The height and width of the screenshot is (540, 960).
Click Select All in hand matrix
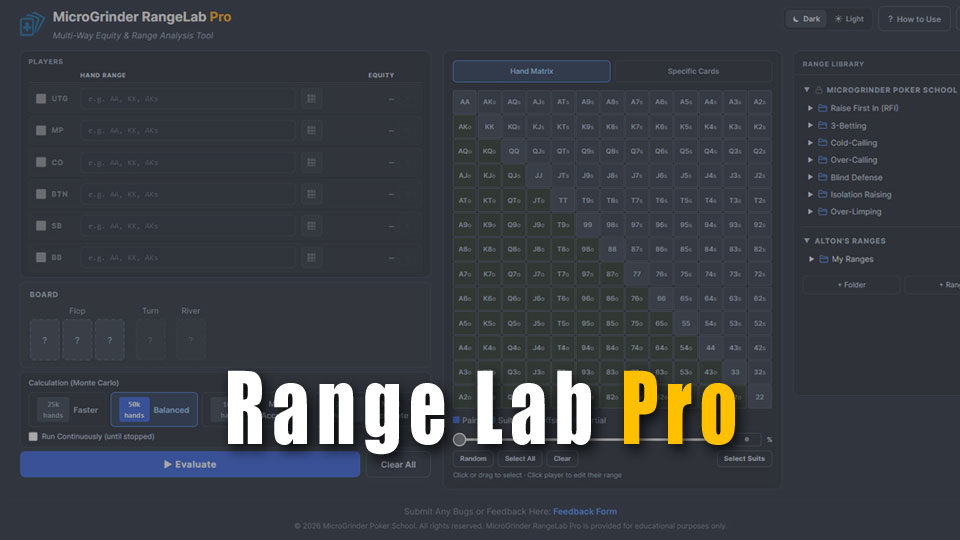click(x=520, y=459)
